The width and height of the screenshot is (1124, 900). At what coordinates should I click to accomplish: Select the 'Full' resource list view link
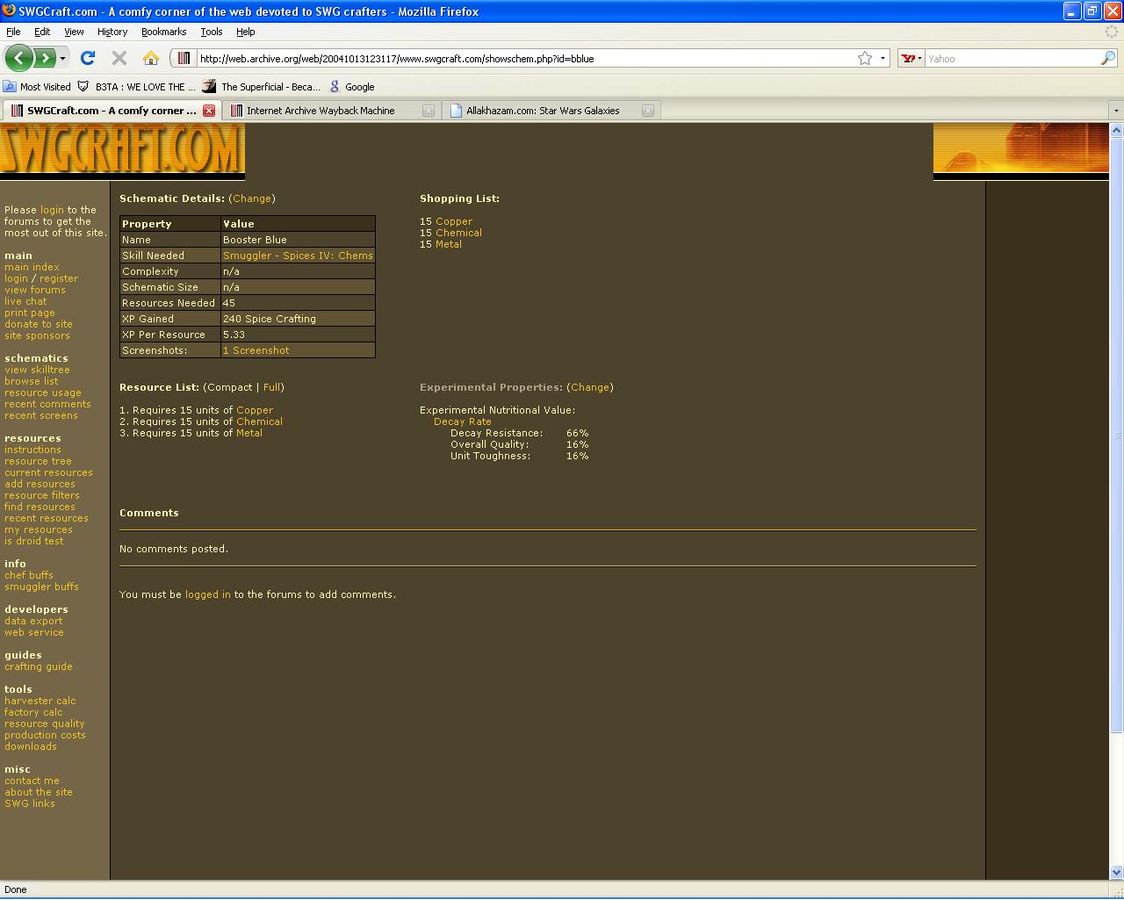[272, 387]
